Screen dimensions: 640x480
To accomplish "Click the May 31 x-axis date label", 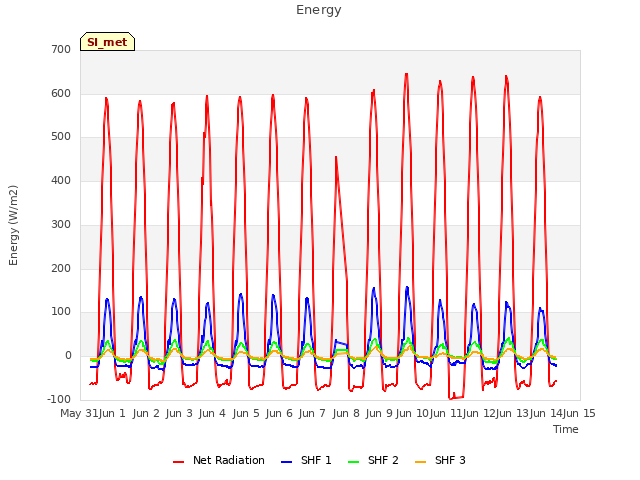I will 79,413.
